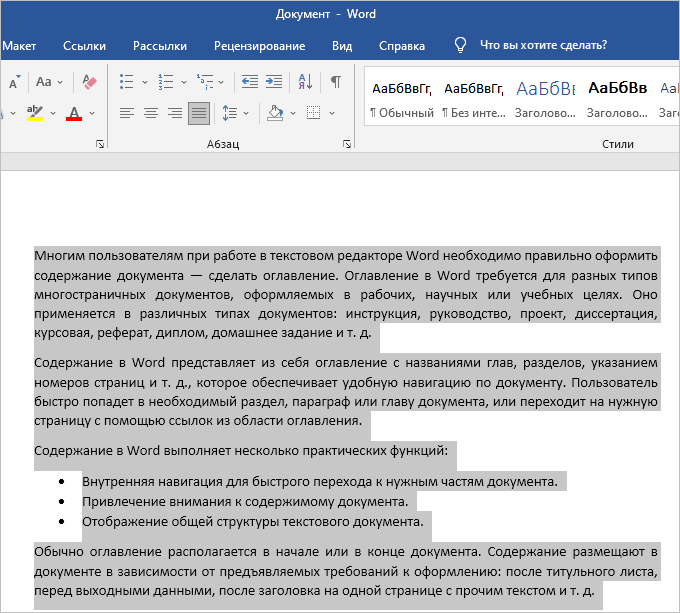Viewport: 680px width, 613px height.
Task: Toggle justified text alignment
Action: pyautogui.click(x=199, y=113)
